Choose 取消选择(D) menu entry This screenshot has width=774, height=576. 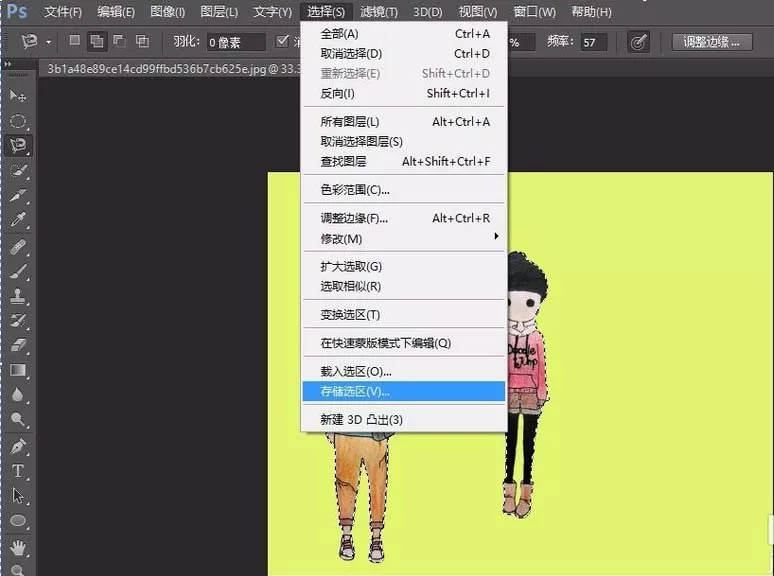[404, 53]
